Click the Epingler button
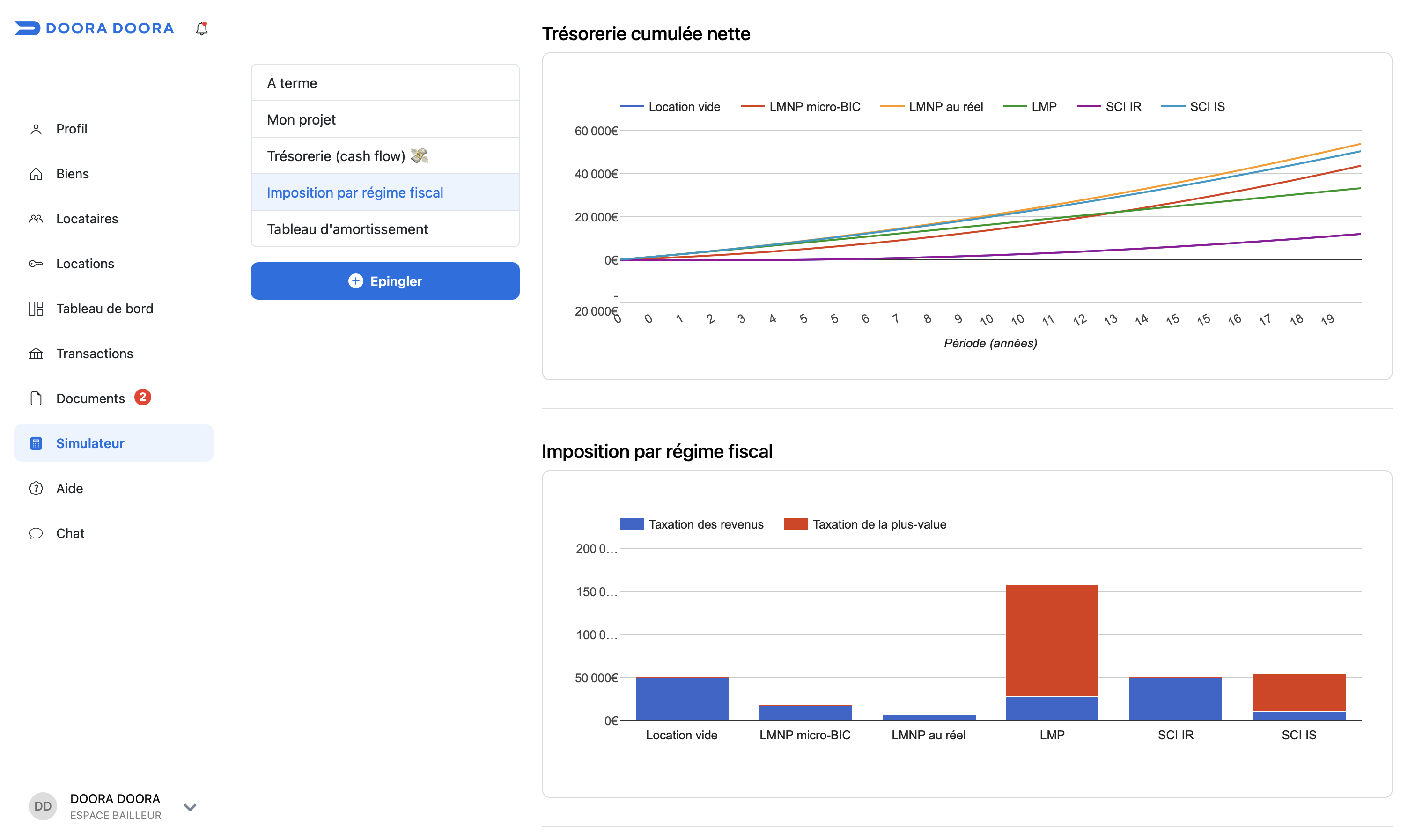 tap(385, 281)
